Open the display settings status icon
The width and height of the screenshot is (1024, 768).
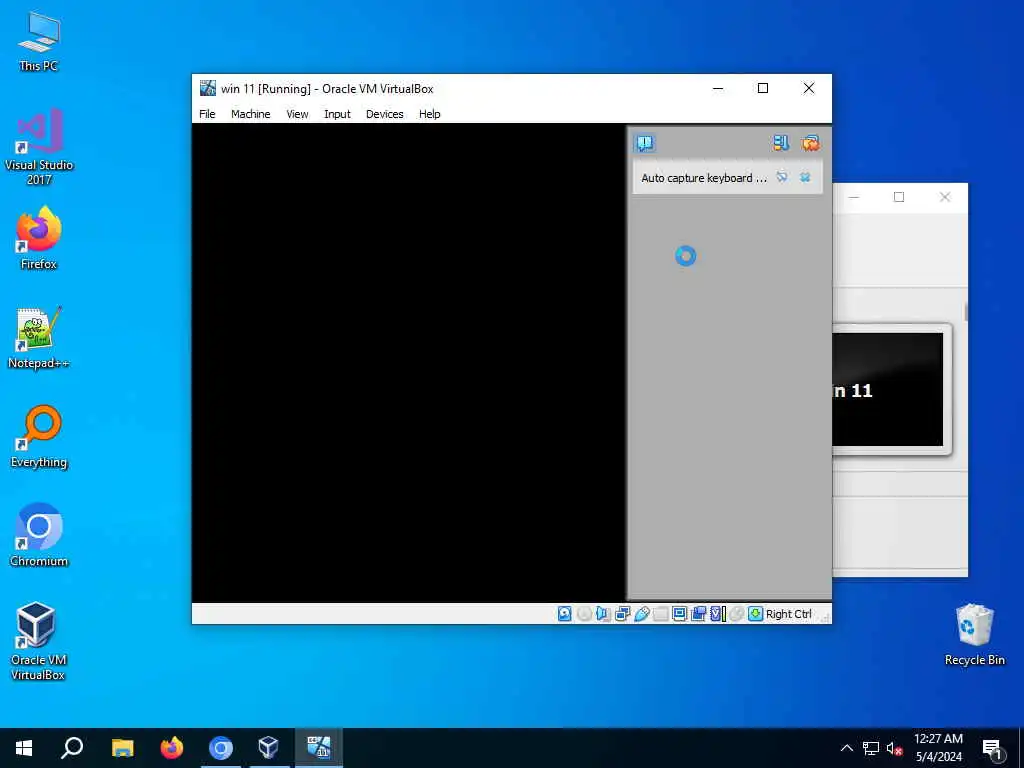click(679, 614)
